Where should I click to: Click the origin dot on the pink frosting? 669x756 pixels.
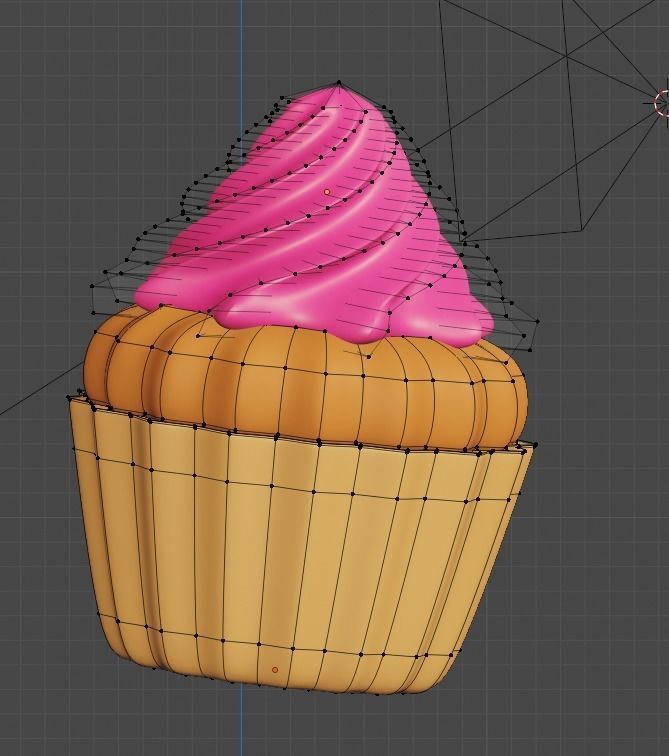coord(327,192)
